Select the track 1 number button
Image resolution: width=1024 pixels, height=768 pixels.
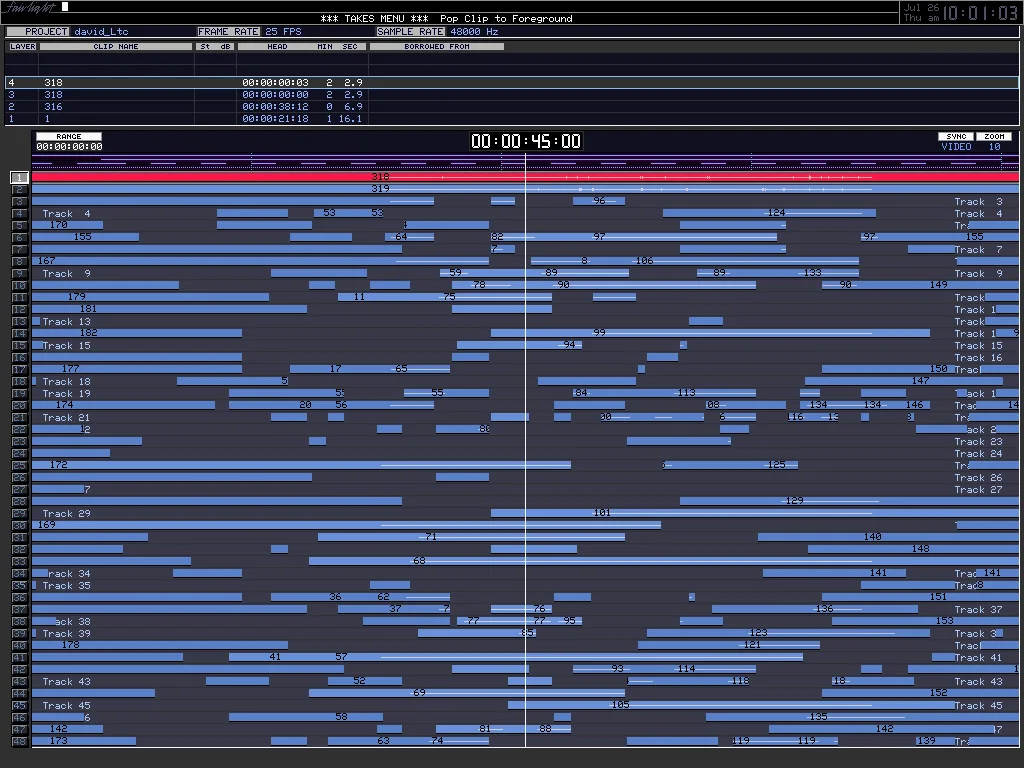20,178
